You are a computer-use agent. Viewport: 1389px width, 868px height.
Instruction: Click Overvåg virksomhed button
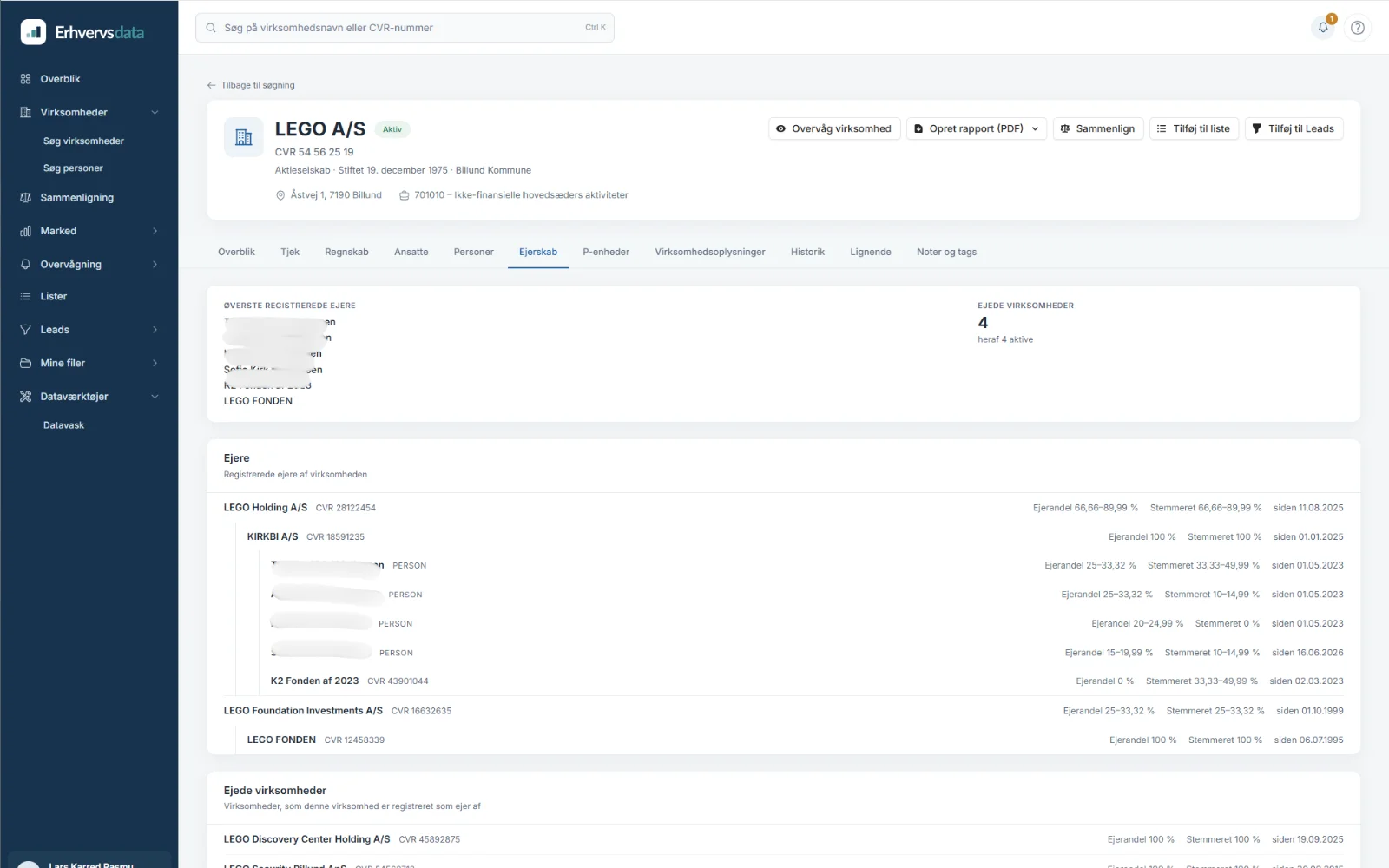[834, 128]
